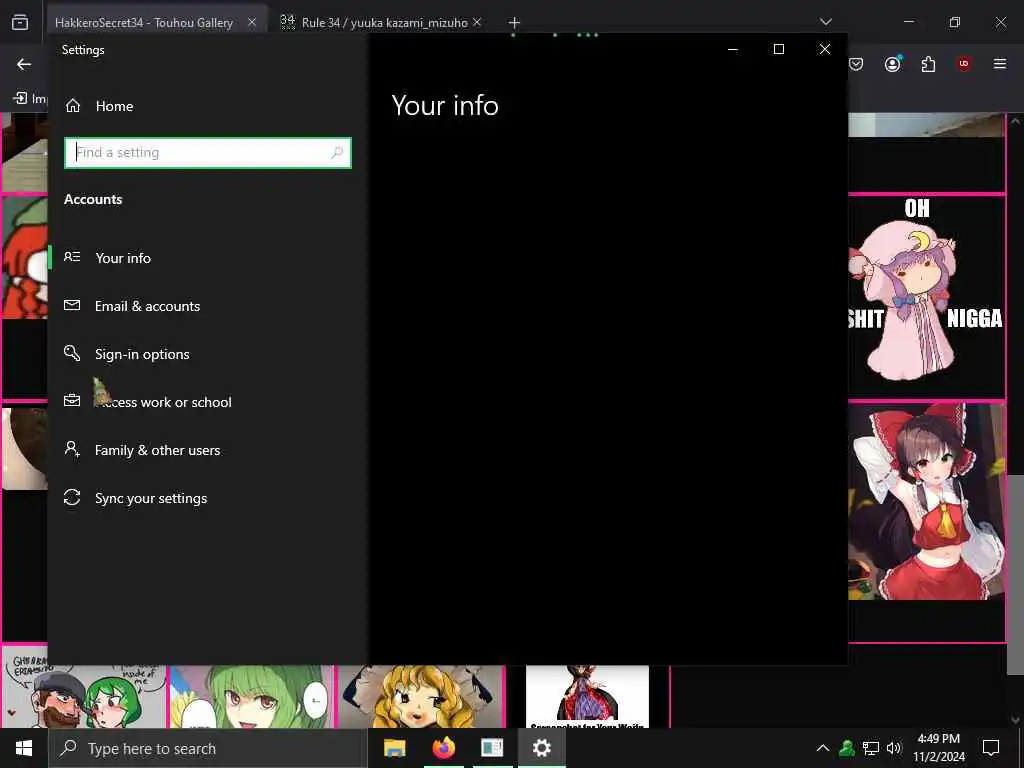The width and height of the screenshot is (1024, 768).
Task: Click the Family & other users person-plus icon
Action: [72, 449]
